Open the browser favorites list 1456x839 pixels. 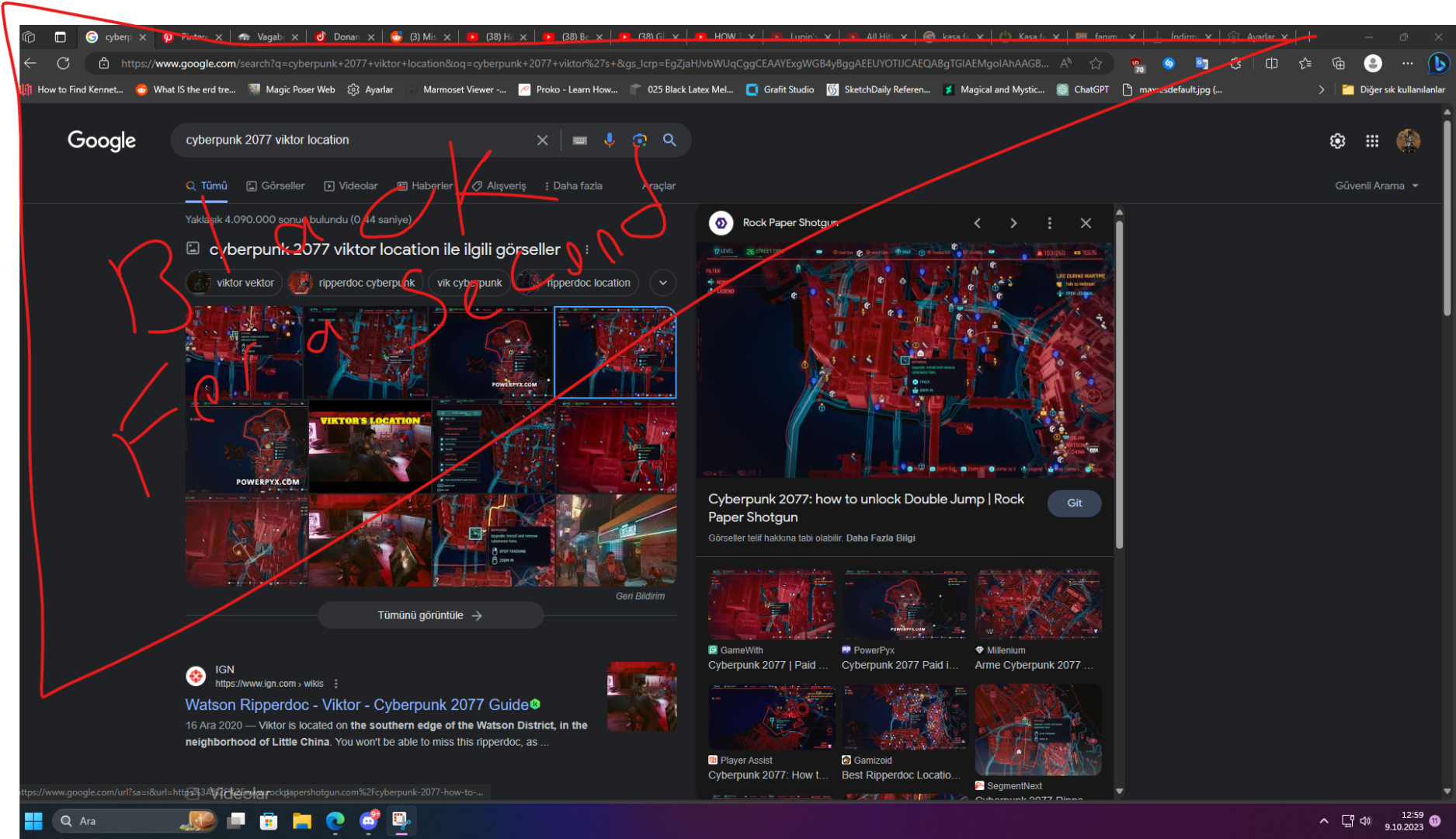click(x=1305, y=63)
